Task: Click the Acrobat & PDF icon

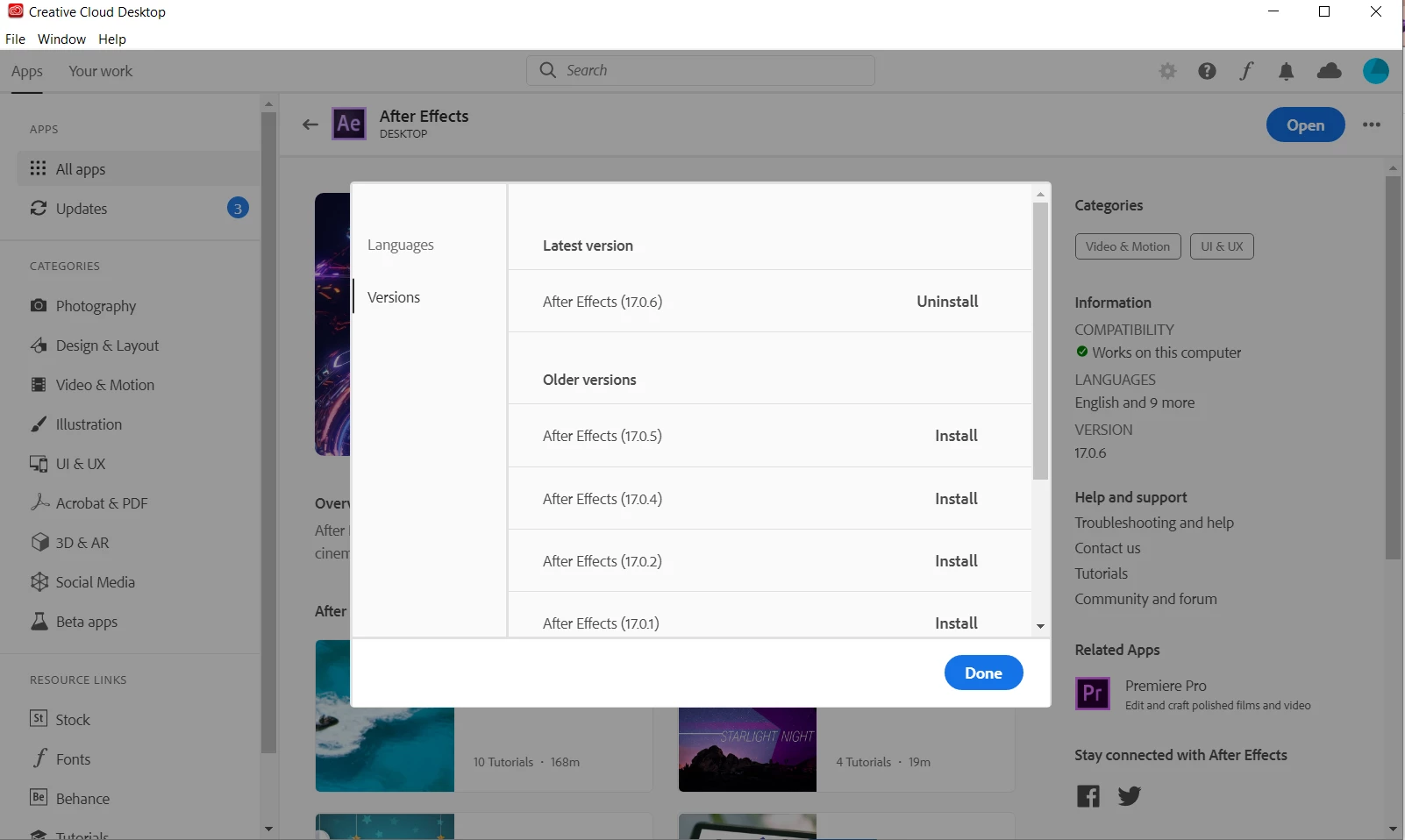Action: click(x=39, y=502)
